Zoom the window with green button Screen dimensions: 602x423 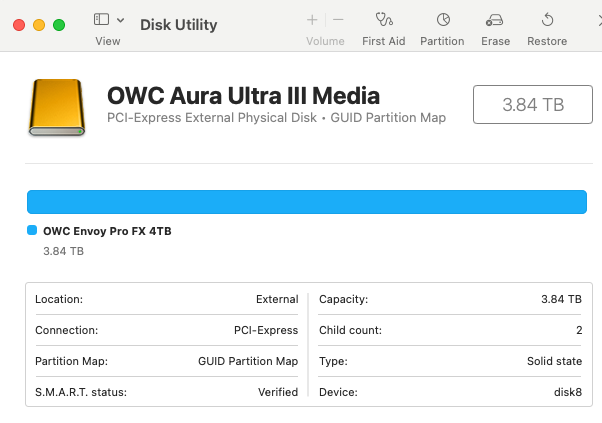[x=59, y=25]
